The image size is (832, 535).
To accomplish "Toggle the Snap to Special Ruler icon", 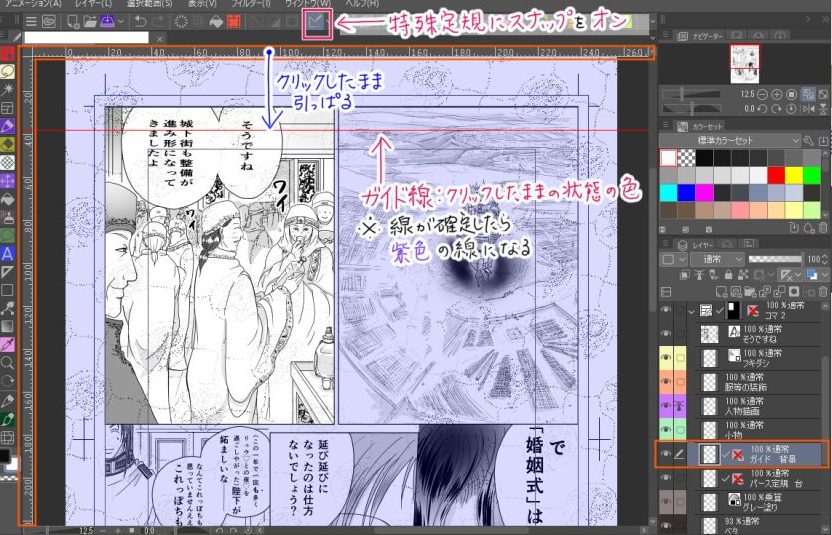I will pyautogui.click(x=317, y=23).
